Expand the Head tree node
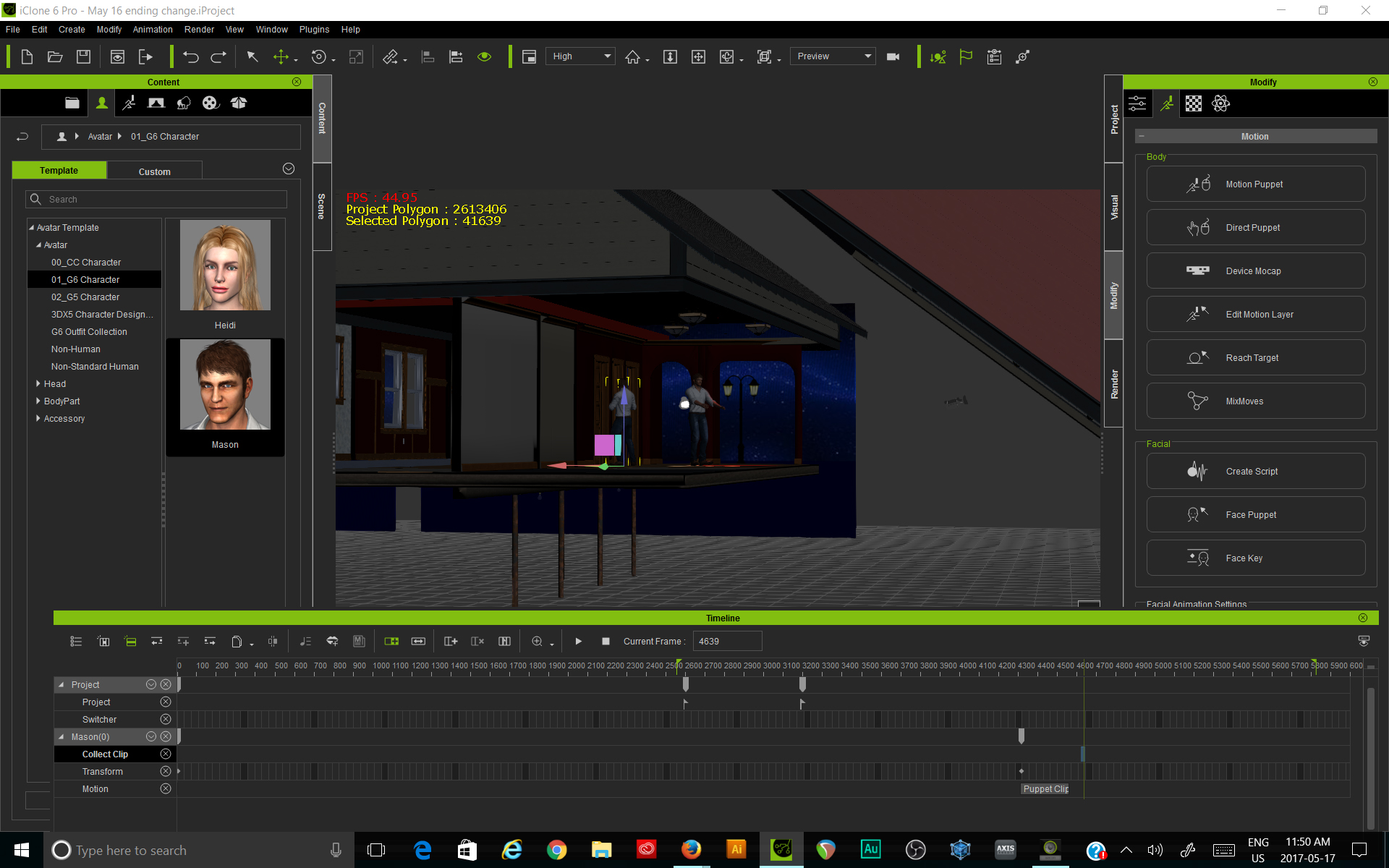1389x868 pixels. (38, 383)
